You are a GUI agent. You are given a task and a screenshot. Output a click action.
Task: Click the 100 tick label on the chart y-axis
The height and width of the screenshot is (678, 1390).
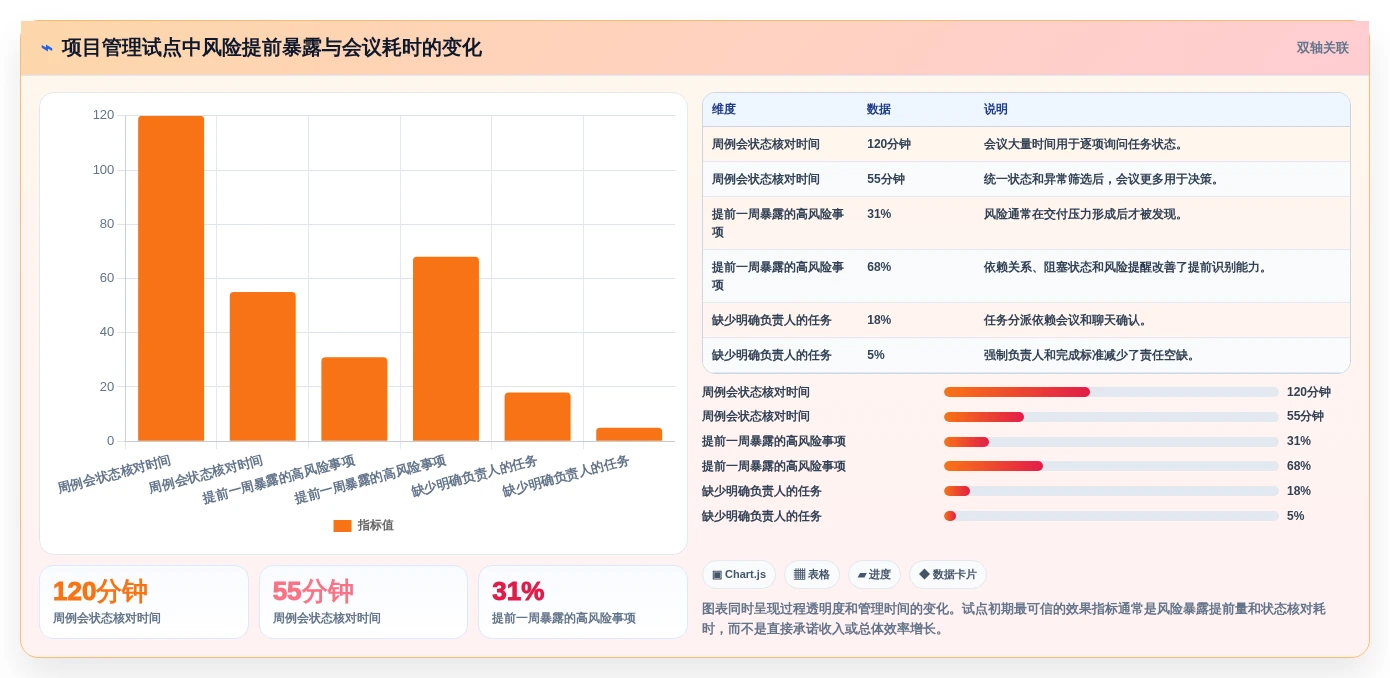(103, 170)
